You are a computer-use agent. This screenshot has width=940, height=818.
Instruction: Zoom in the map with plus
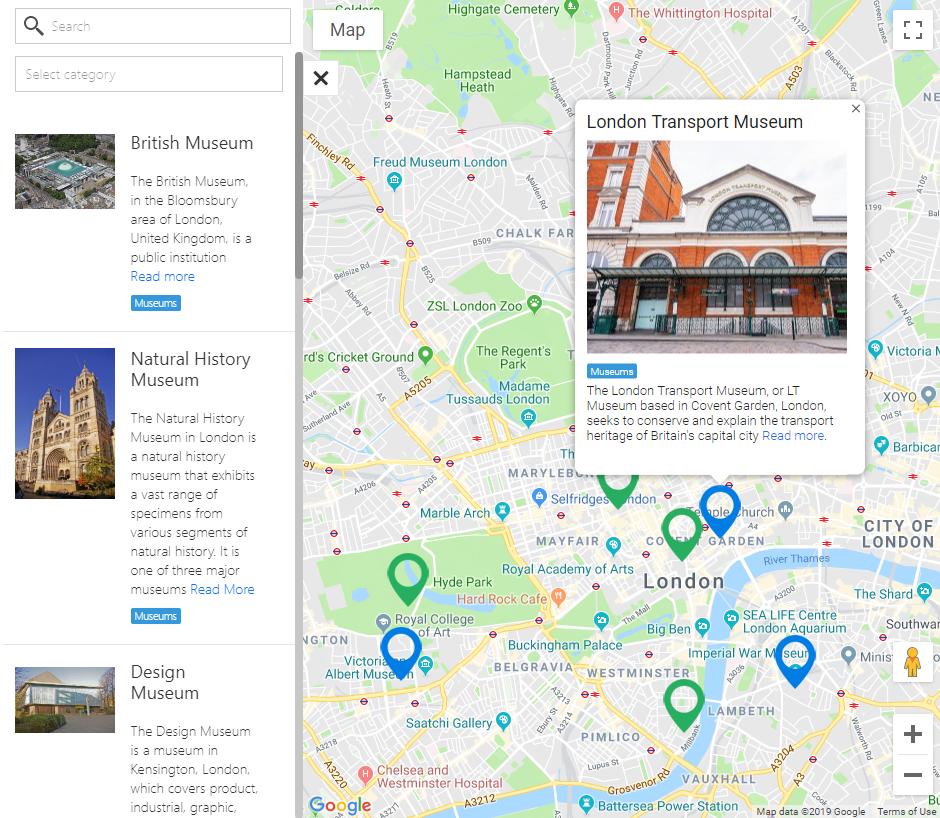pos(912,734)
